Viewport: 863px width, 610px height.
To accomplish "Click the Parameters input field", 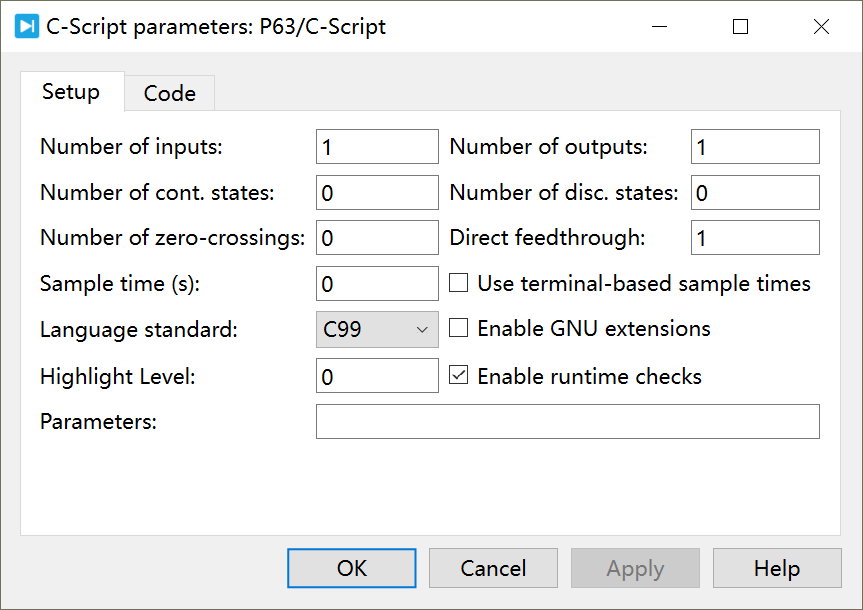I will tap(567, 421).
